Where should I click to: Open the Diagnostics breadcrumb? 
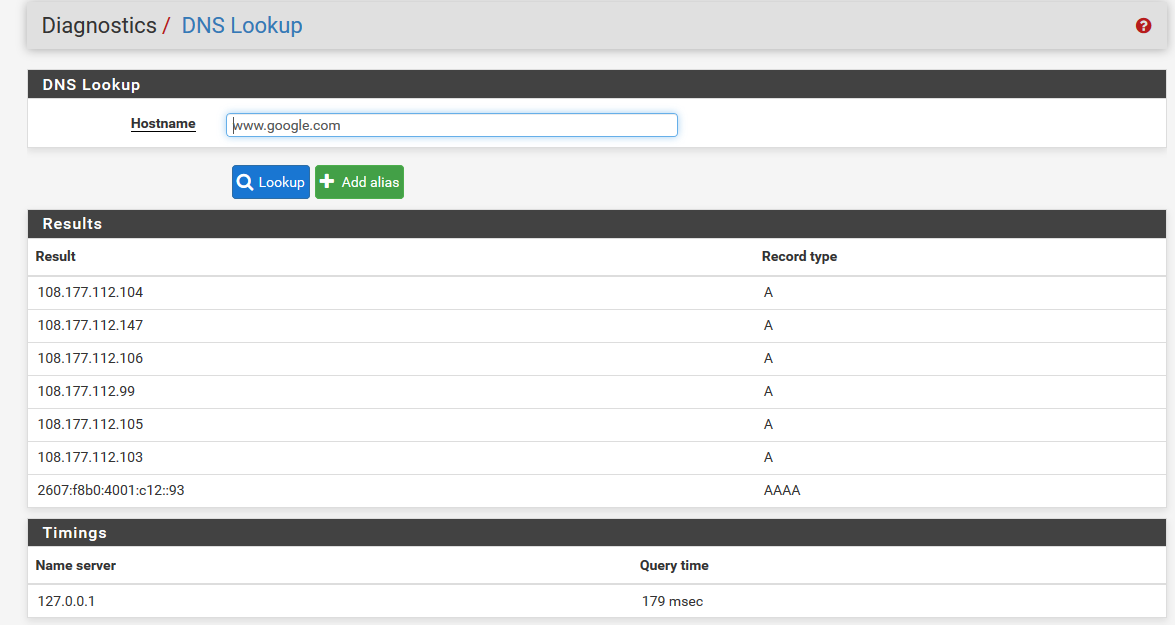(99, 25)
